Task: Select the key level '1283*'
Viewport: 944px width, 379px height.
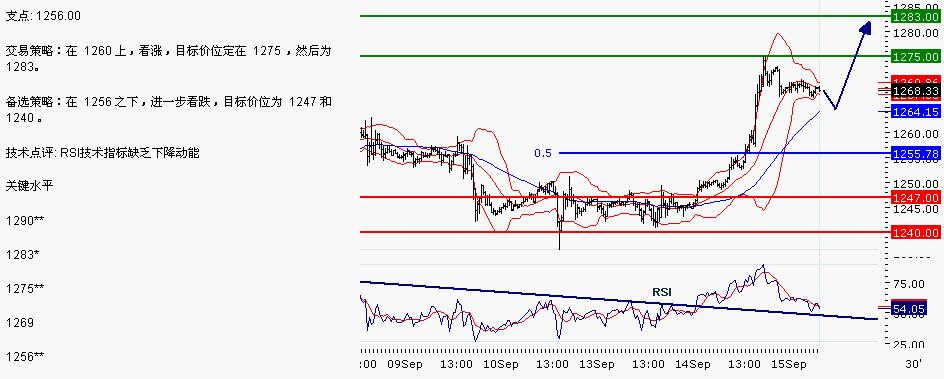Action: [22, 254]
